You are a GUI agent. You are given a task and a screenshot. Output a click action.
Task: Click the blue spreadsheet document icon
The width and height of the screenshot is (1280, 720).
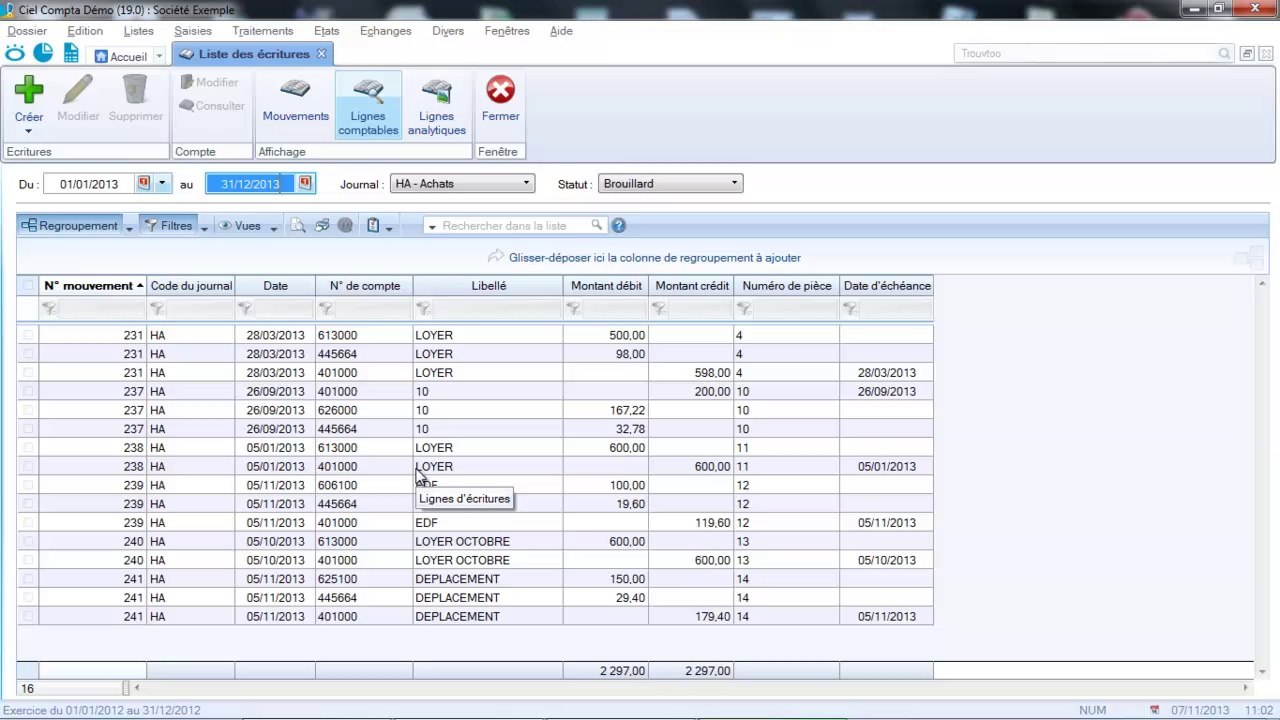[71, 54]
